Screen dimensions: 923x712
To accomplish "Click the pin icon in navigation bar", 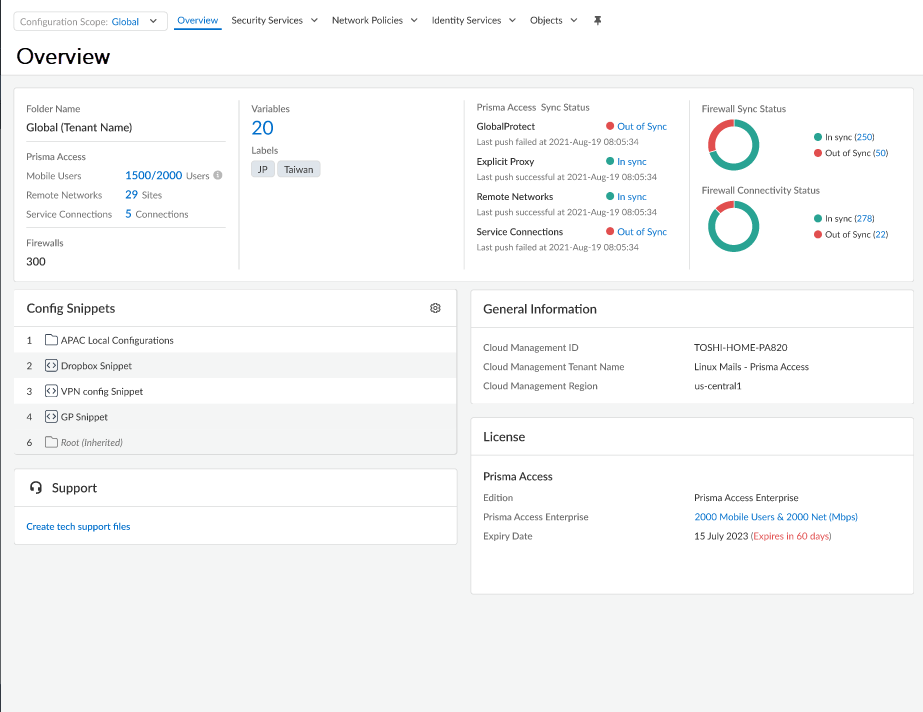I will tap(598, 21).
